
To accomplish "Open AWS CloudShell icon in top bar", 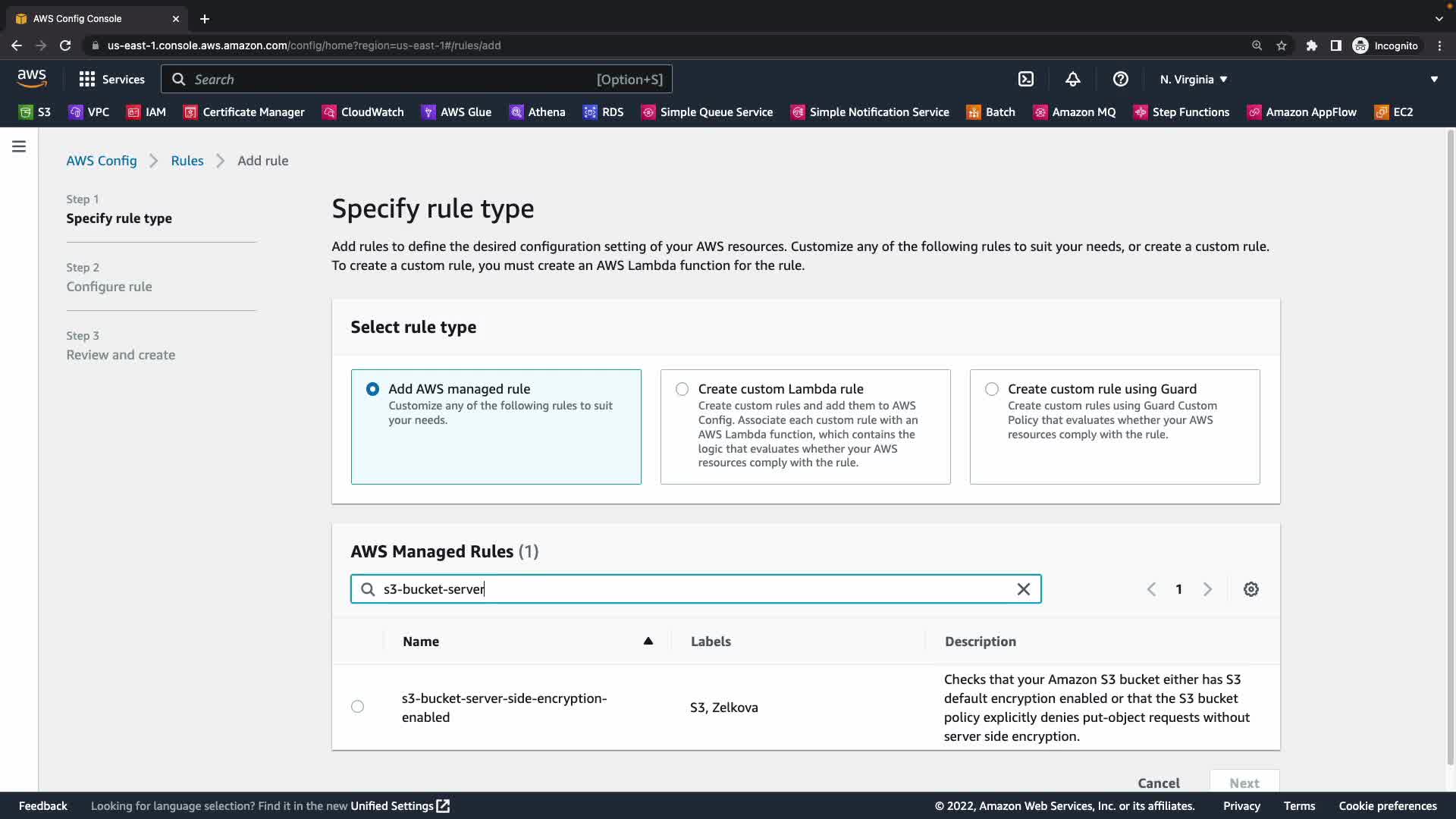I will coord(1025,79).
